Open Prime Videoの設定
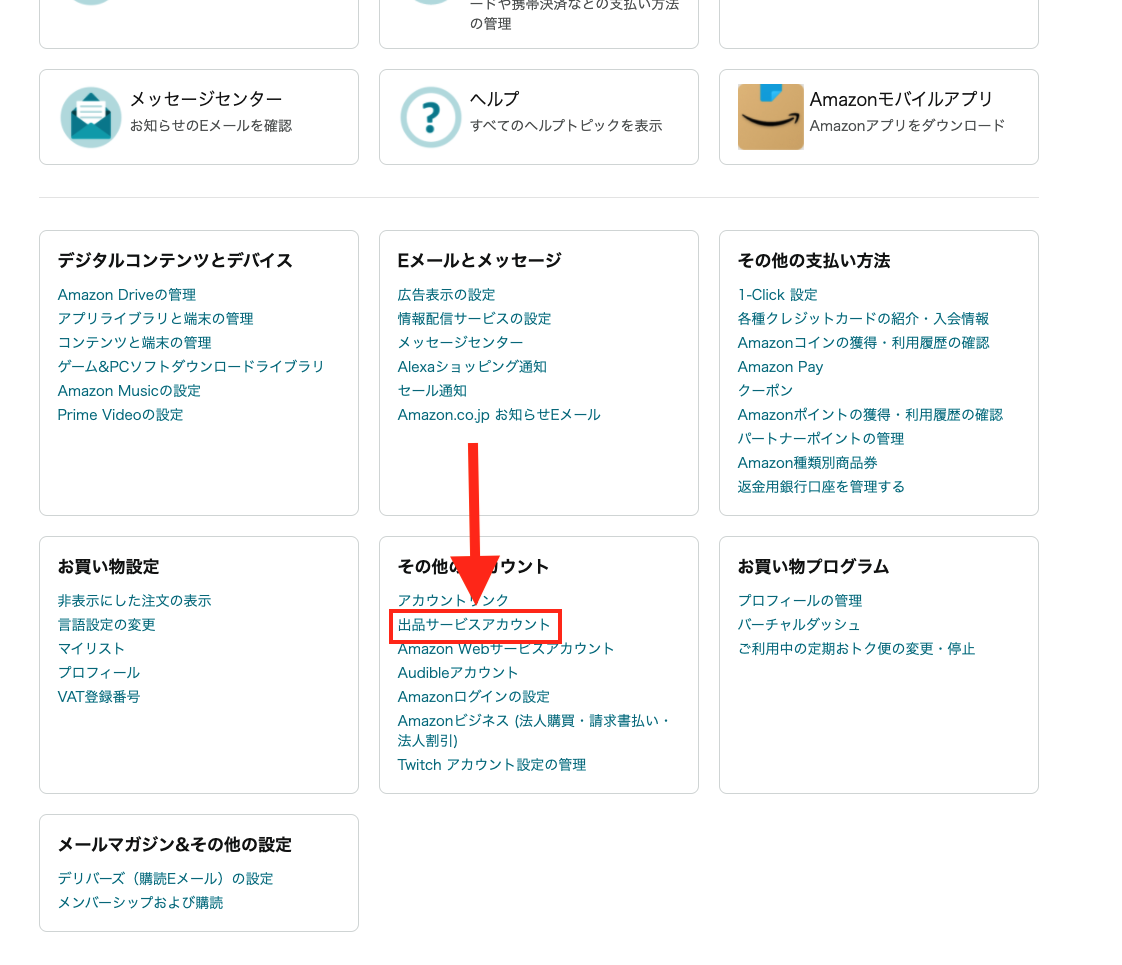1122x965 pixels. [120, 414]
